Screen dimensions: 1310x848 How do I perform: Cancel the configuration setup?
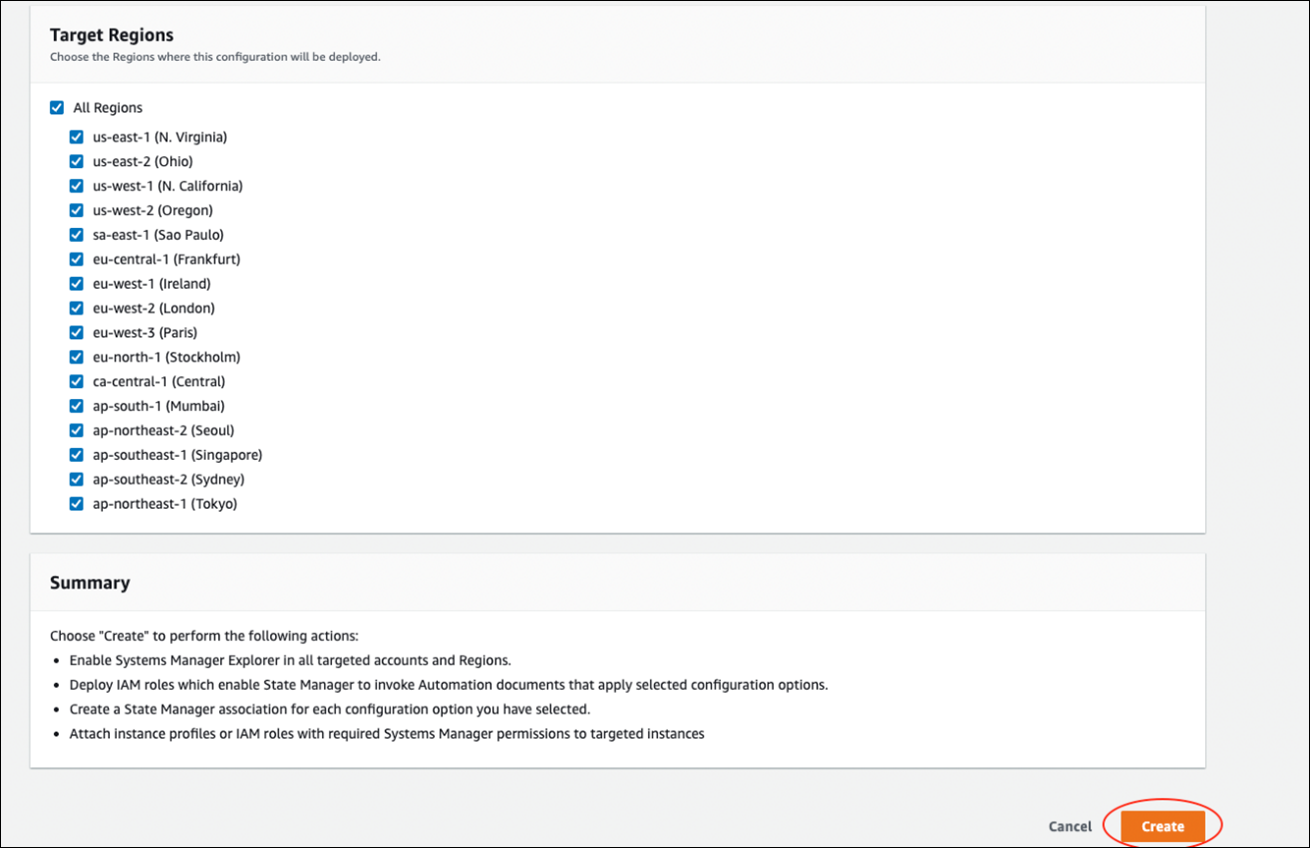point(1070,826)
